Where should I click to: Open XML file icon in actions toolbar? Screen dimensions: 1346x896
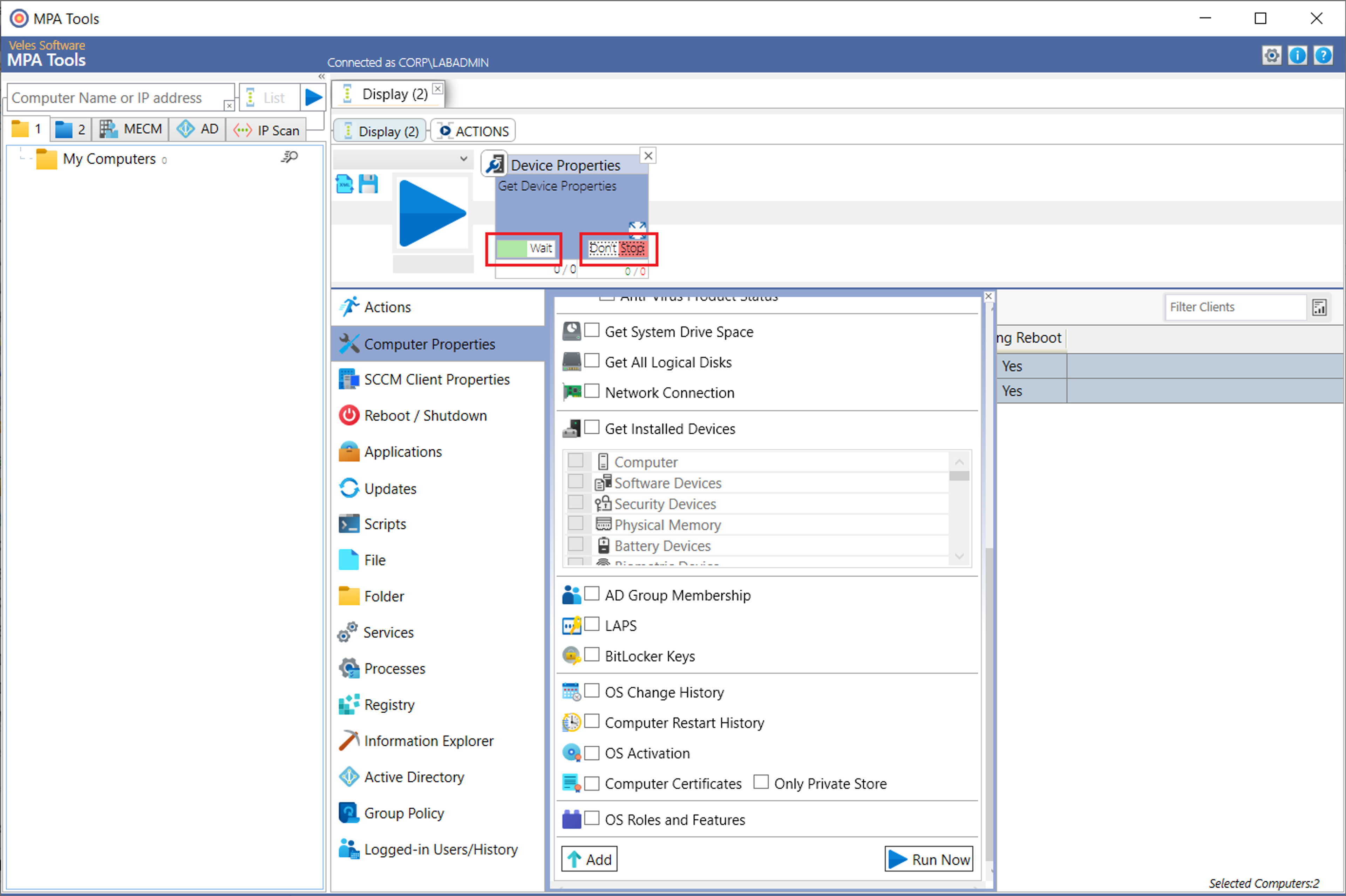pos(345,184)
